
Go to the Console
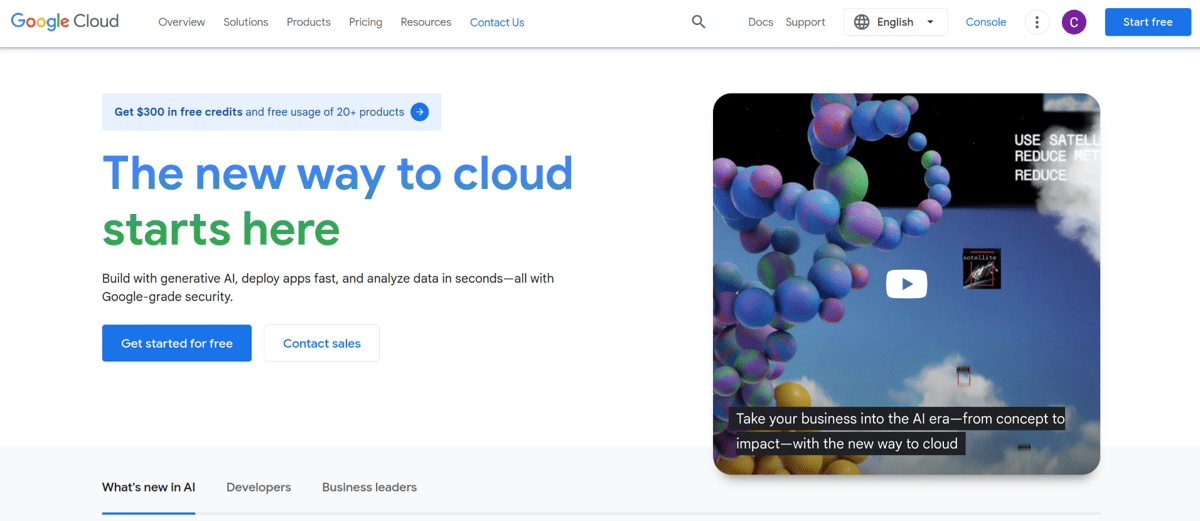[x=986, y=22]
